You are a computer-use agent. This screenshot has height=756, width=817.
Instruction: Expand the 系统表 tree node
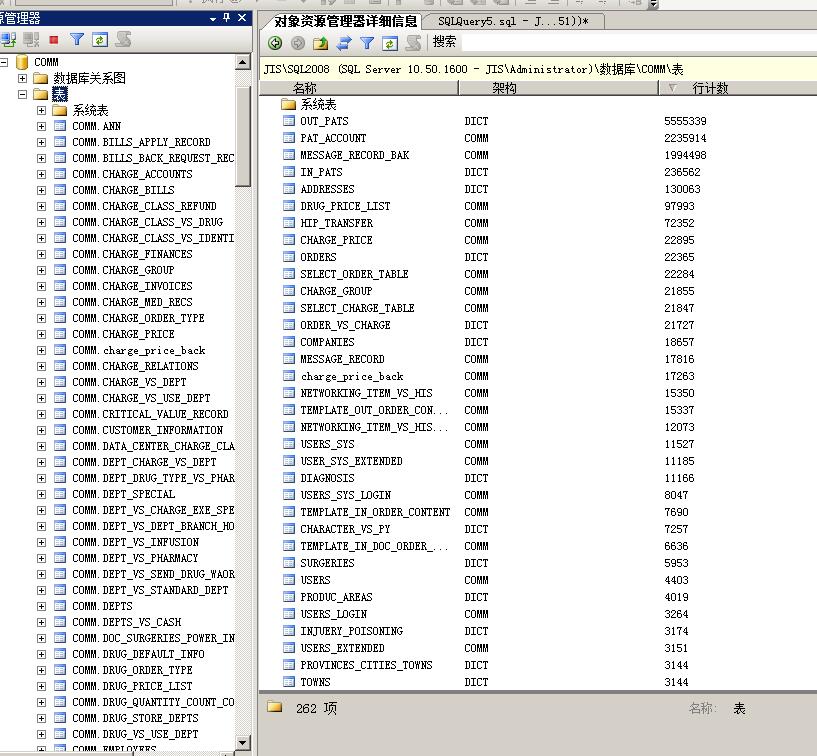pos(41,110)
